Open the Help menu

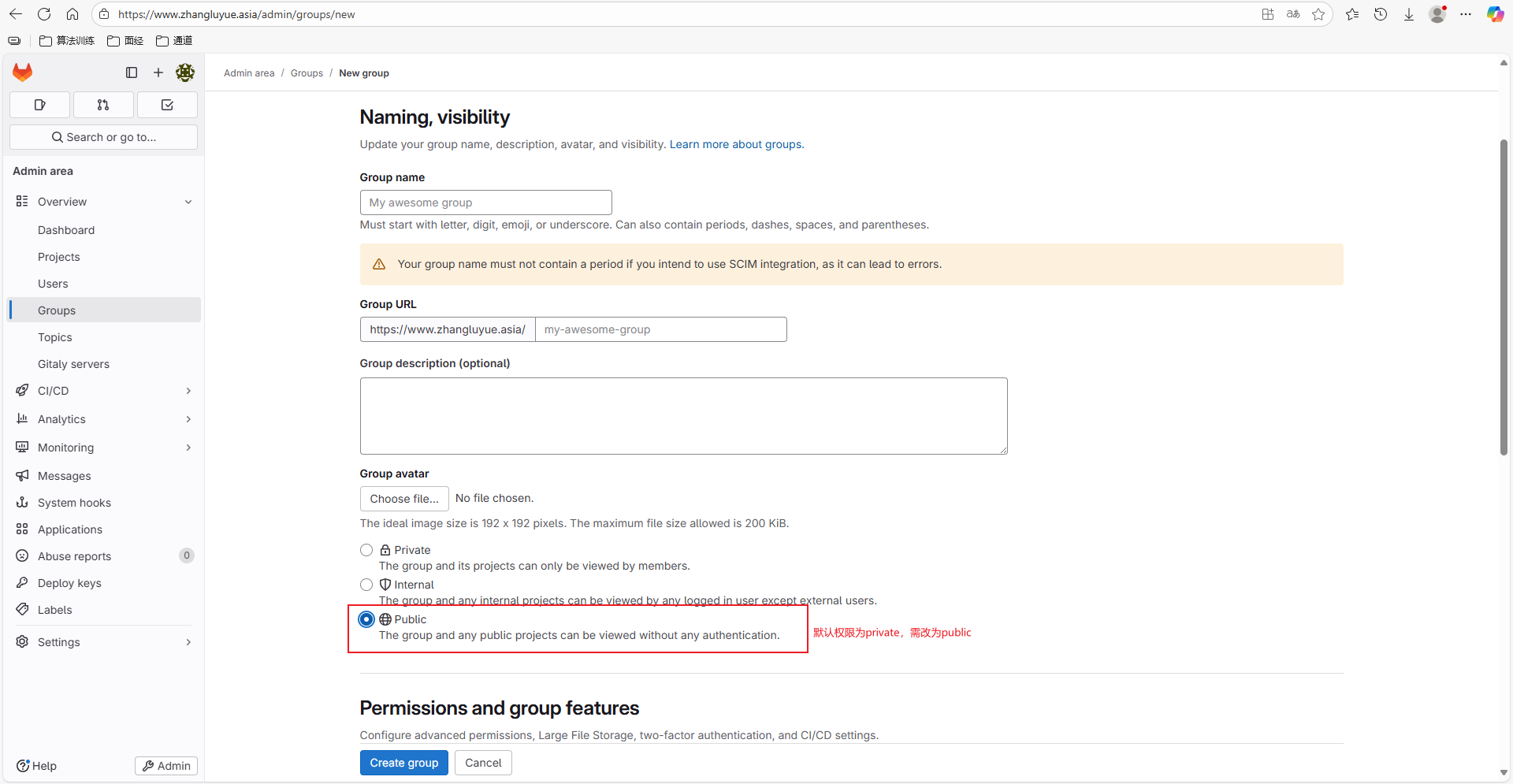(x=36, y=766)
